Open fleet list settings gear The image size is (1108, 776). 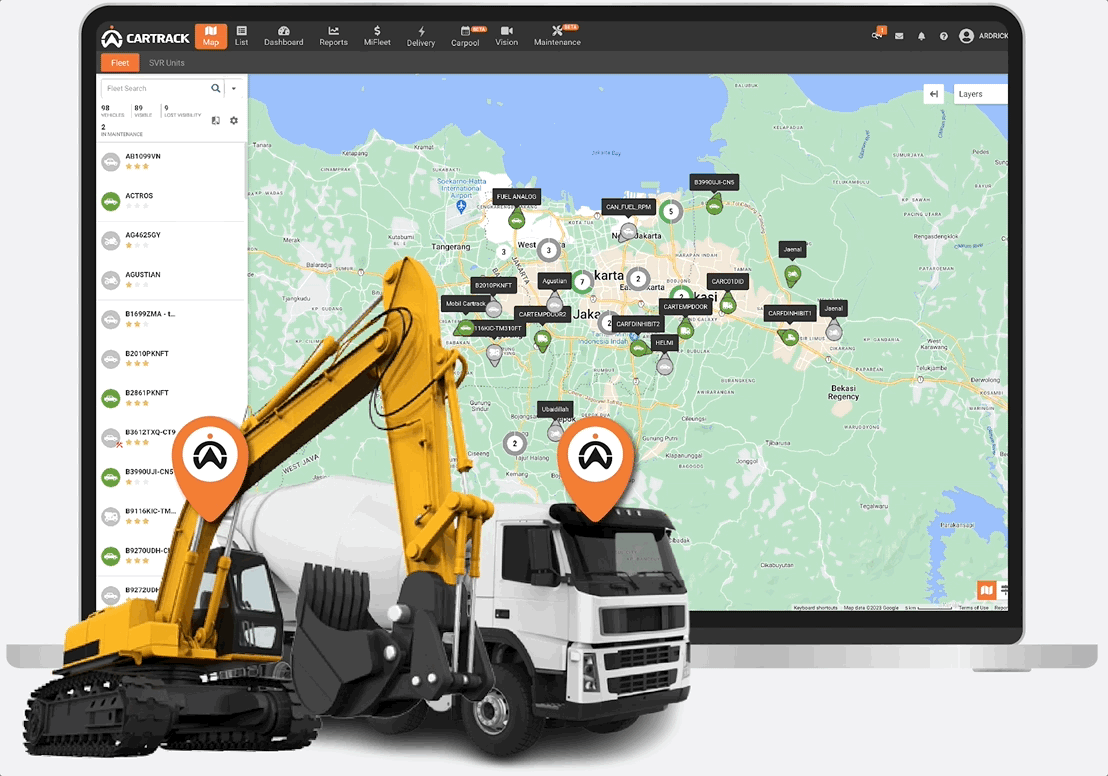tap(234, 120)
